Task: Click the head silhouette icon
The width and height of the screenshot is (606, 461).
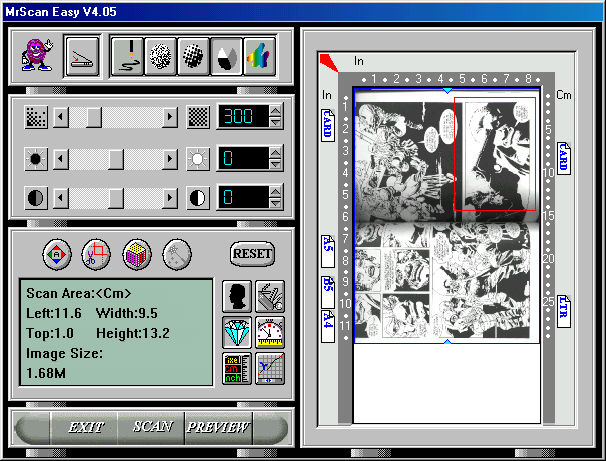Action: 237,296
